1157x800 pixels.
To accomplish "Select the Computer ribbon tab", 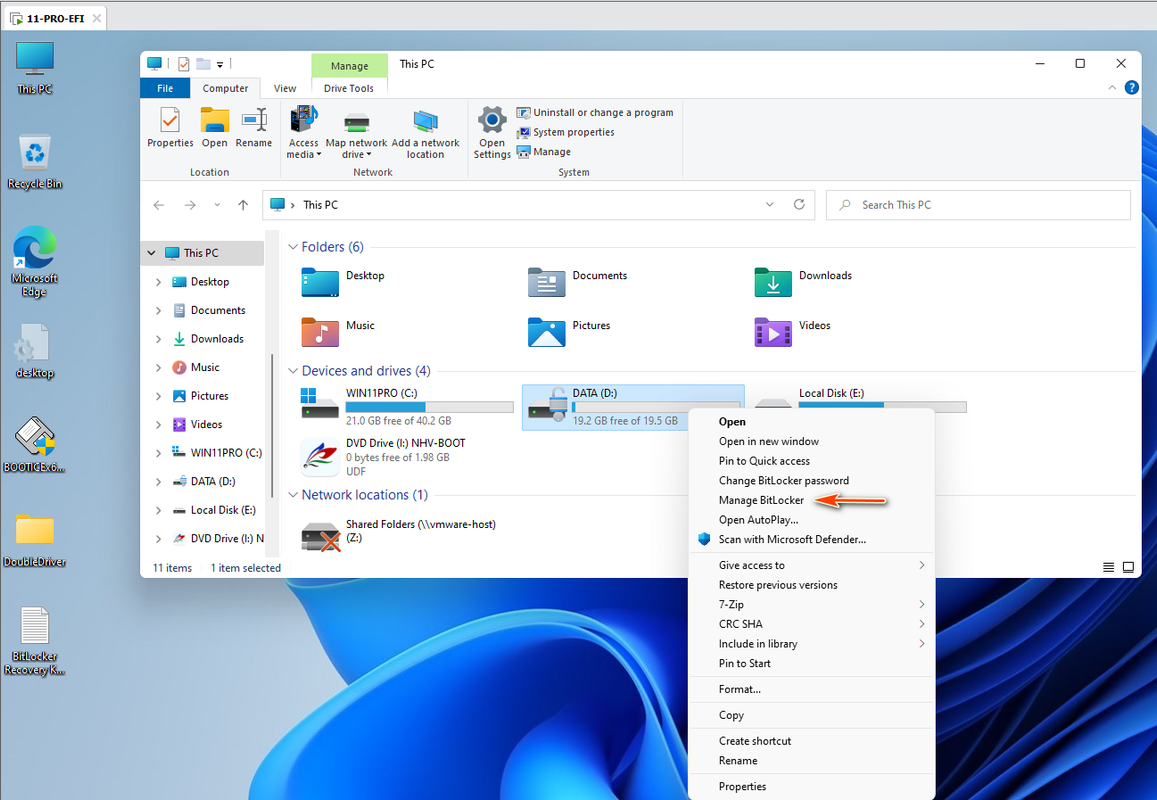I will pos(225,88).
